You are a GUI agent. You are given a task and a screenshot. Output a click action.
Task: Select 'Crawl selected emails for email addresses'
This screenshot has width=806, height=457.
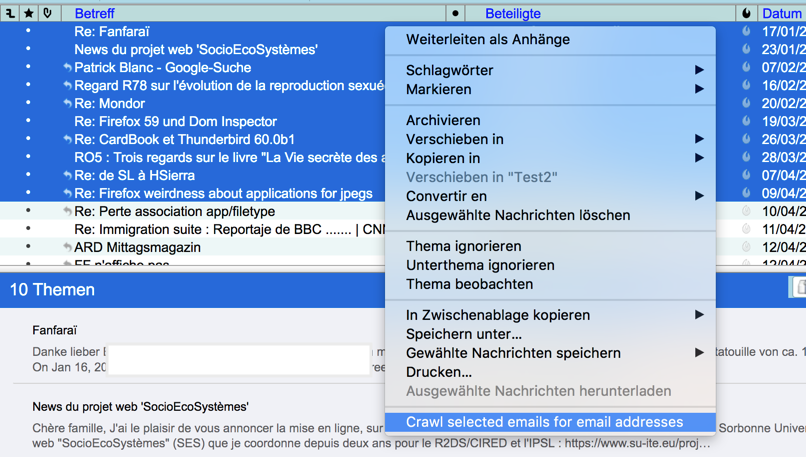544,422
